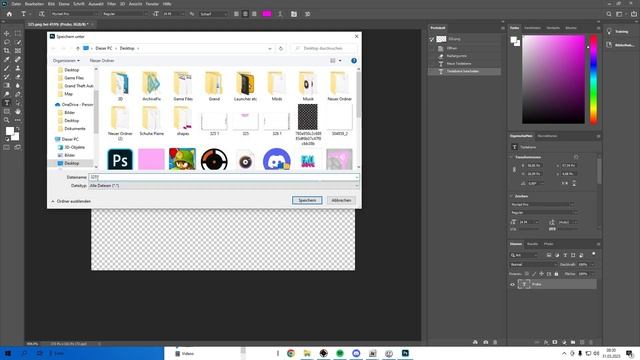
Task: Open the Datei menu
Action: click(x=16, y=4)
